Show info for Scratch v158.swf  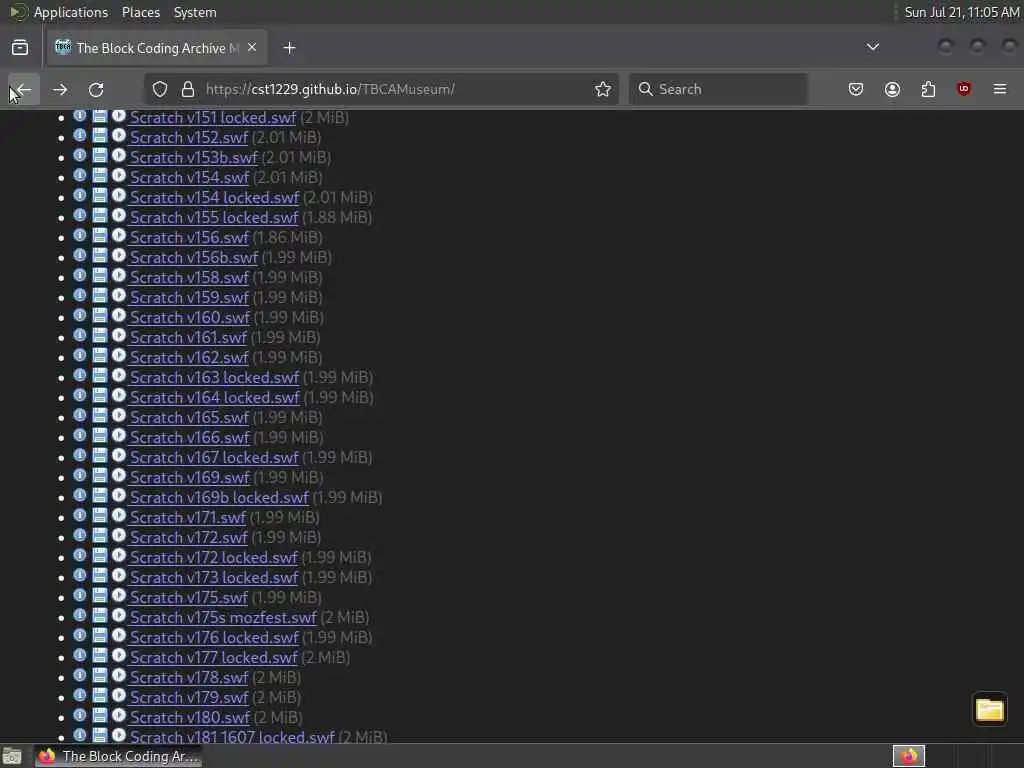(x=80, y=276)
